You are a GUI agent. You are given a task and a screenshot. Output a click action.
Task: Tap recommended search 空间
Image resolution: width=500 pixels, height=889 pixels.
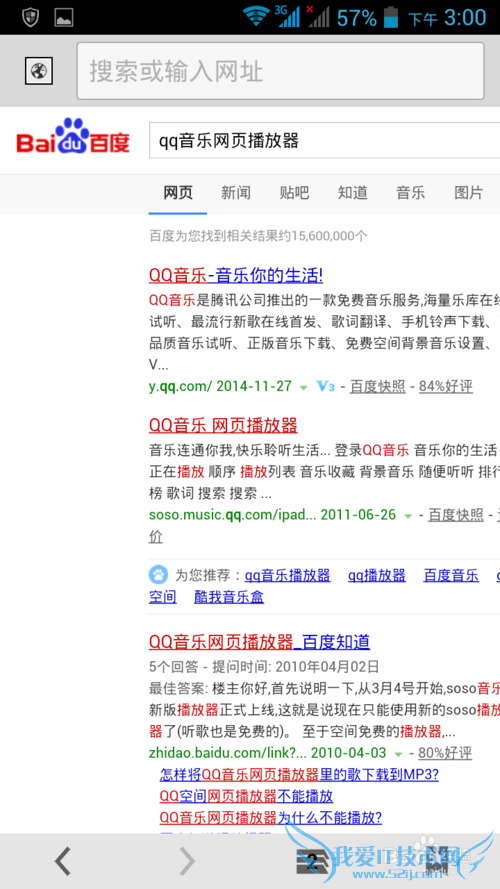pyautogui.click(x=163, y=596)
